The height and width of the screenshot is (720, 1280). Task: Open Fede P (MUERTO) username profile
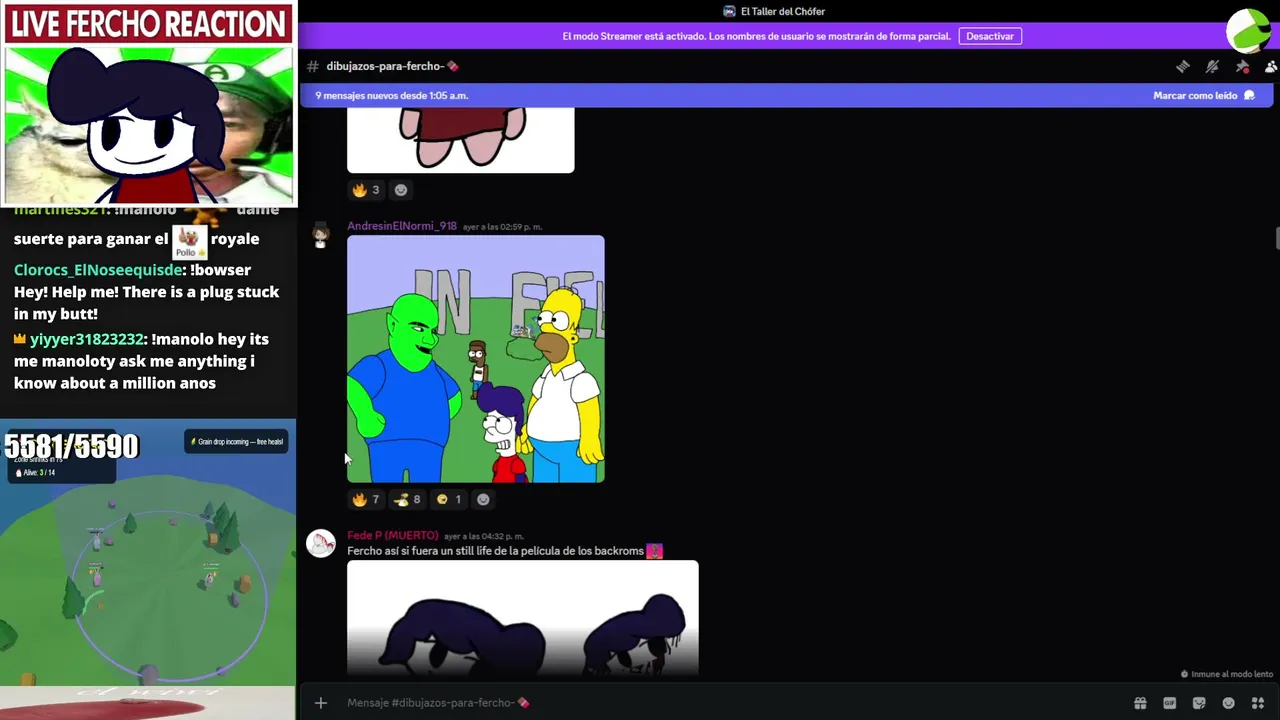pos(393,536)
